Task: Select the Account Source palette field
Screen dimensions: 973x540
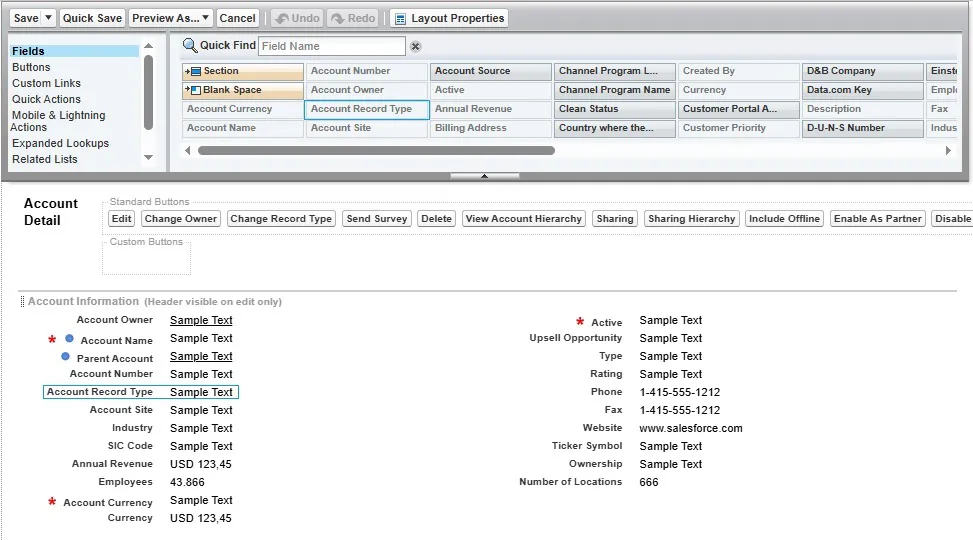Action: pyautogui.click(x=491, y=71)
